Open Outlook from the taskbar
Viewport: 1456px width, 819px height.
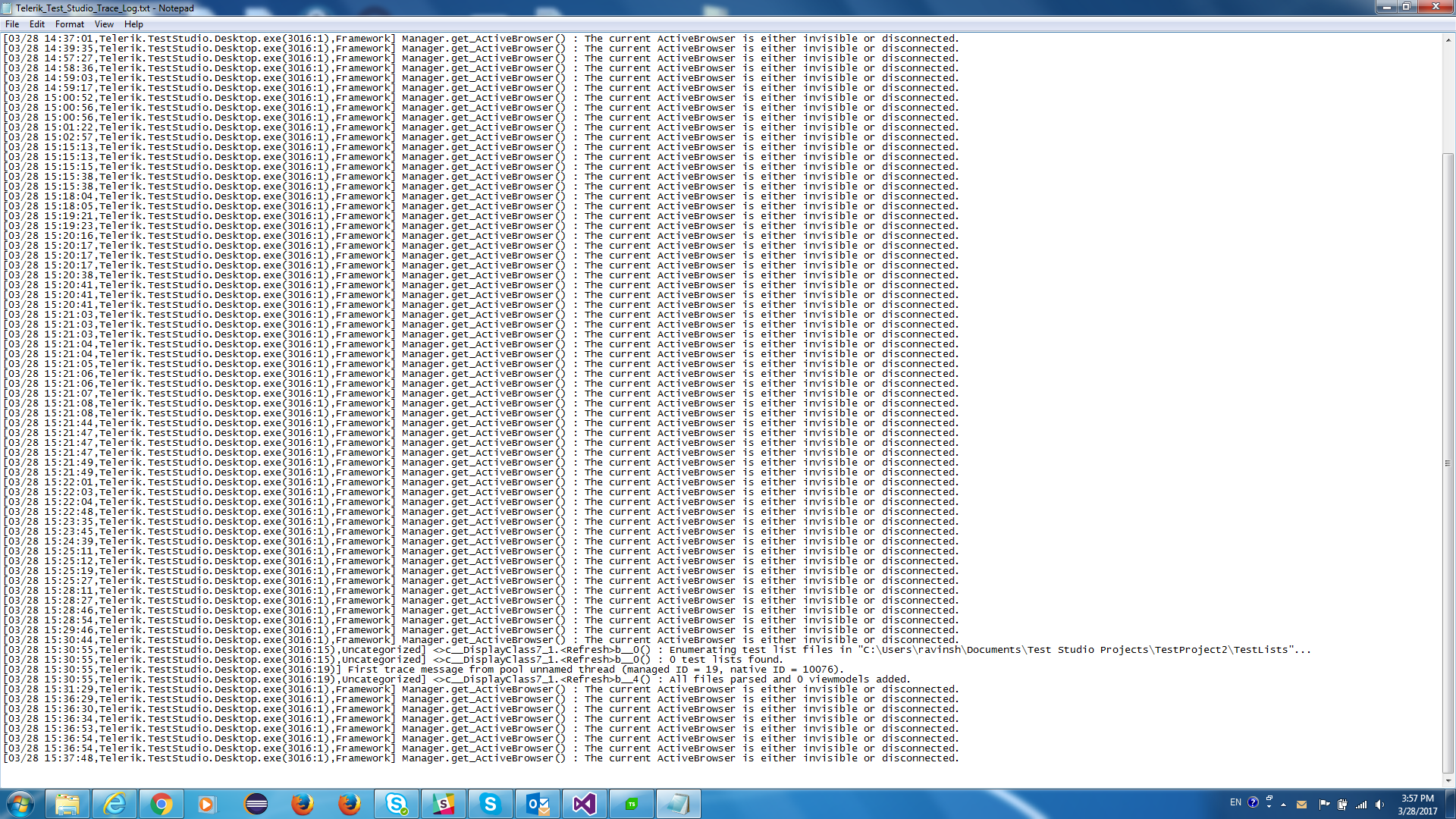pyautogui.click(x=537, y=804)
